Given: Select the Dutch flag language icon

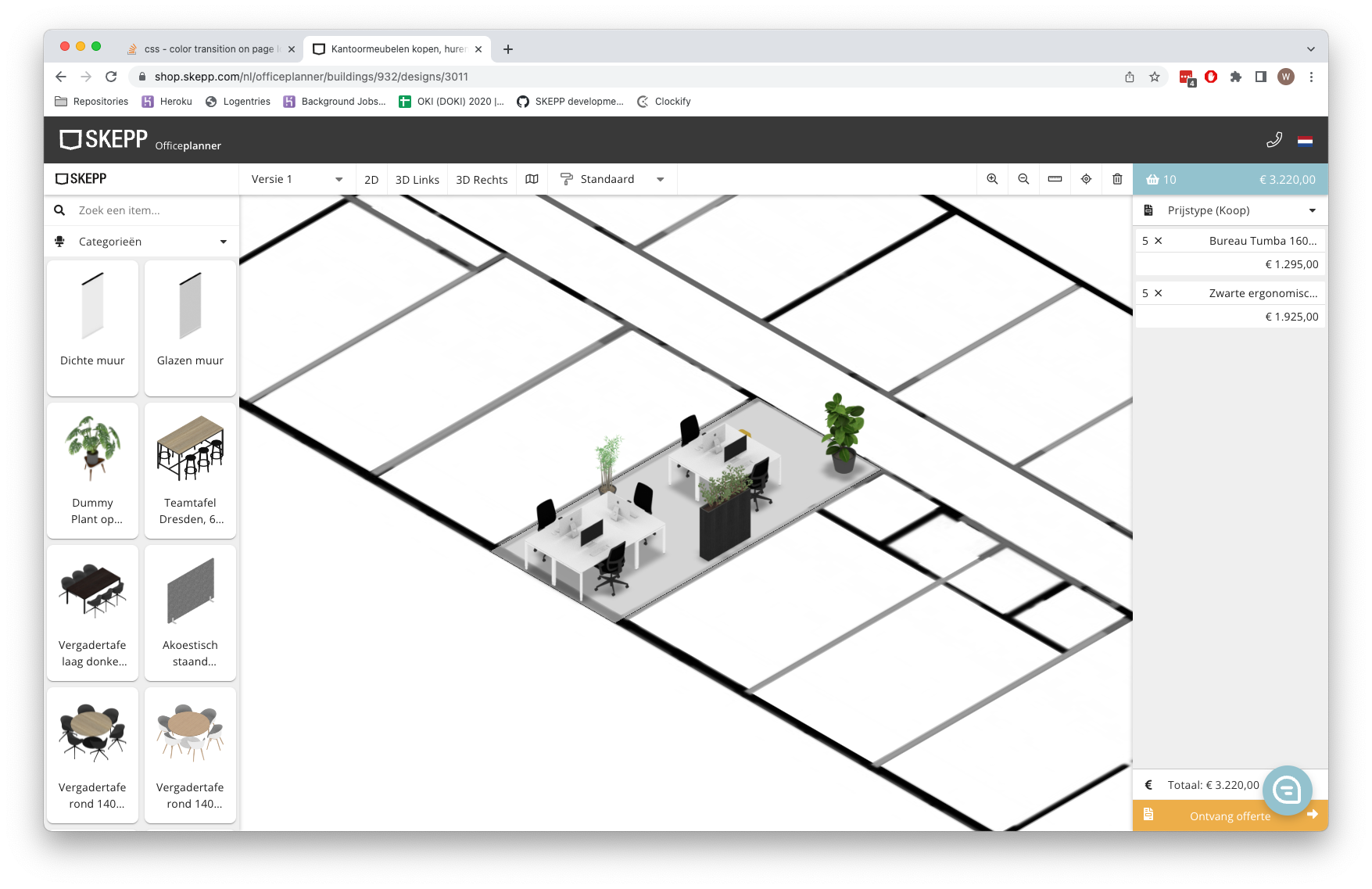Looking at the screenshot, I should 1305,141.
